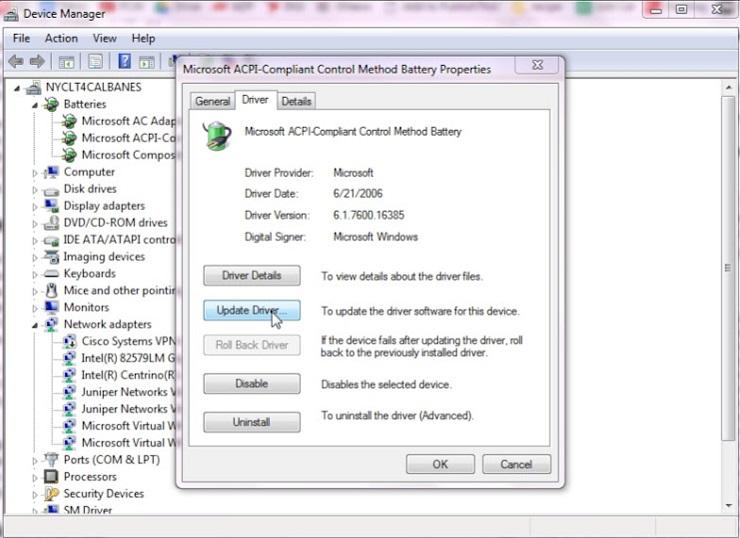Switch to the Details tab
The height and width of the screenshot is (538, 740).
click(x=296, y=101)
